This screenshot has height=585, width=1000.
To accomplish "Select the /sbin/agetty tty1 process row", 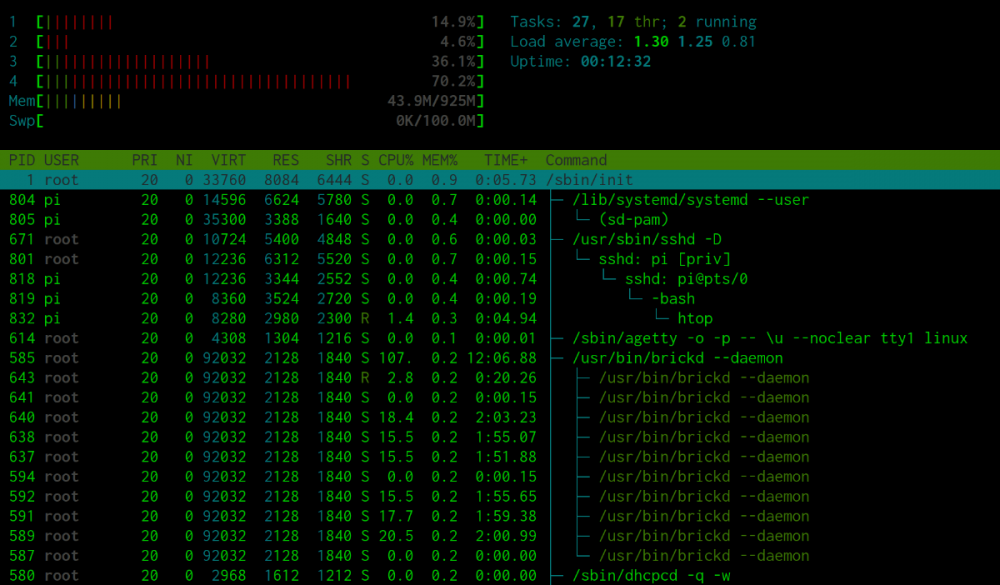I will pos(769,338).
